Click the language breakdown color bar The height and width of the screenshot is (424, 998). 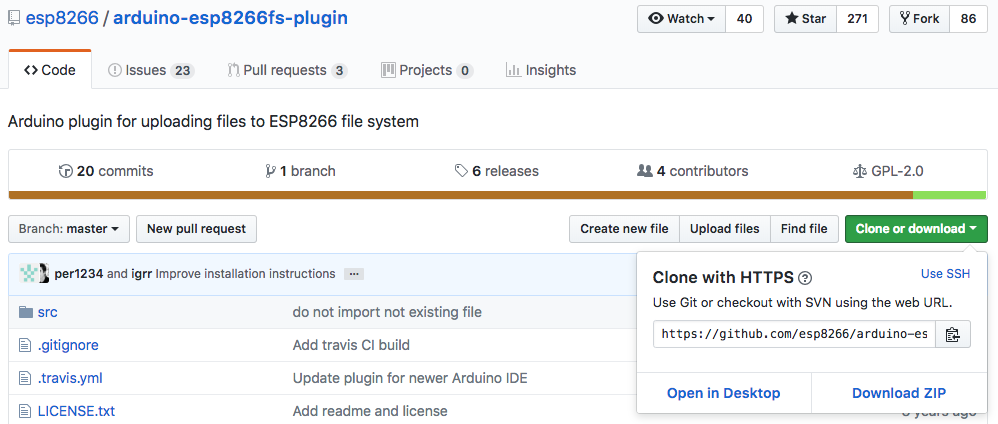point(497,195)
